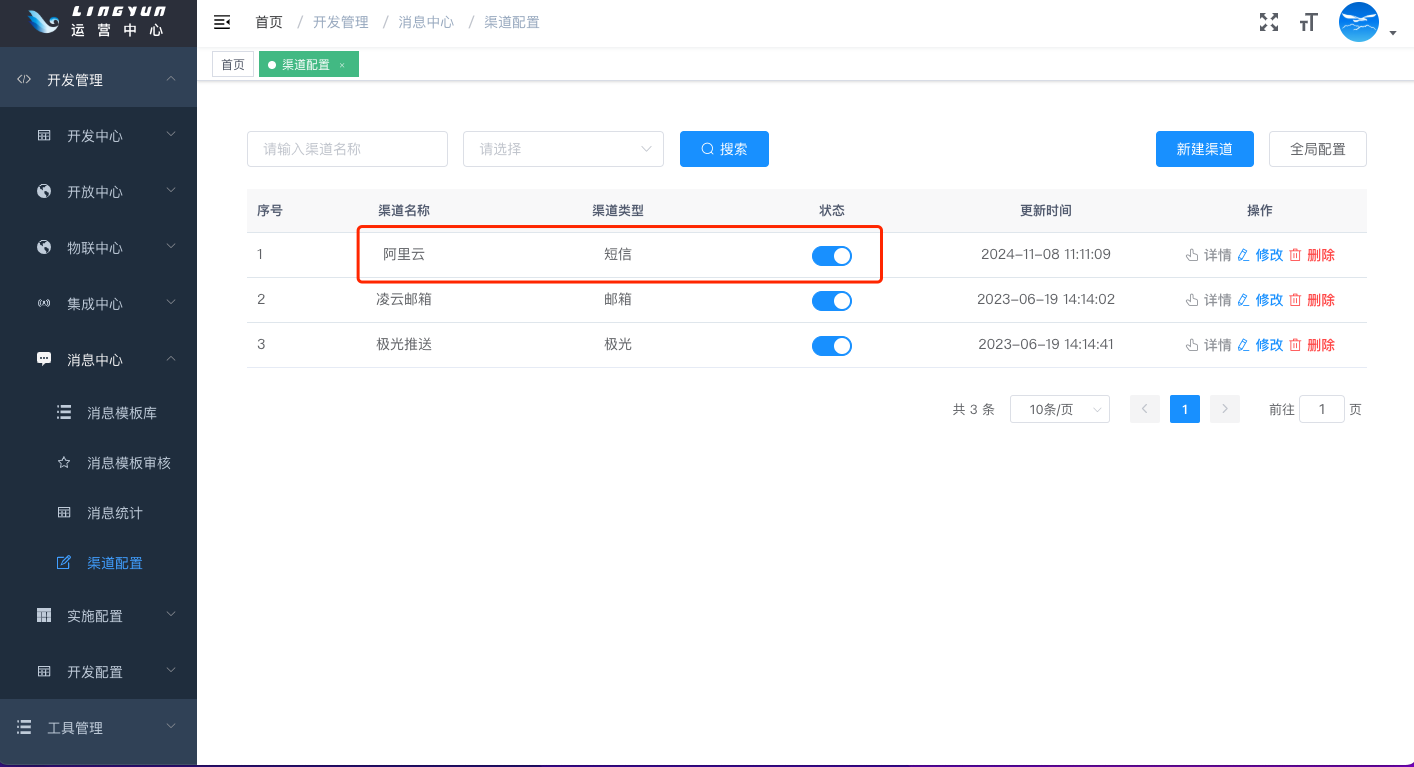
Task: Click 删除 for the 阿里云 row
Action: click(x=1312, y=255)
